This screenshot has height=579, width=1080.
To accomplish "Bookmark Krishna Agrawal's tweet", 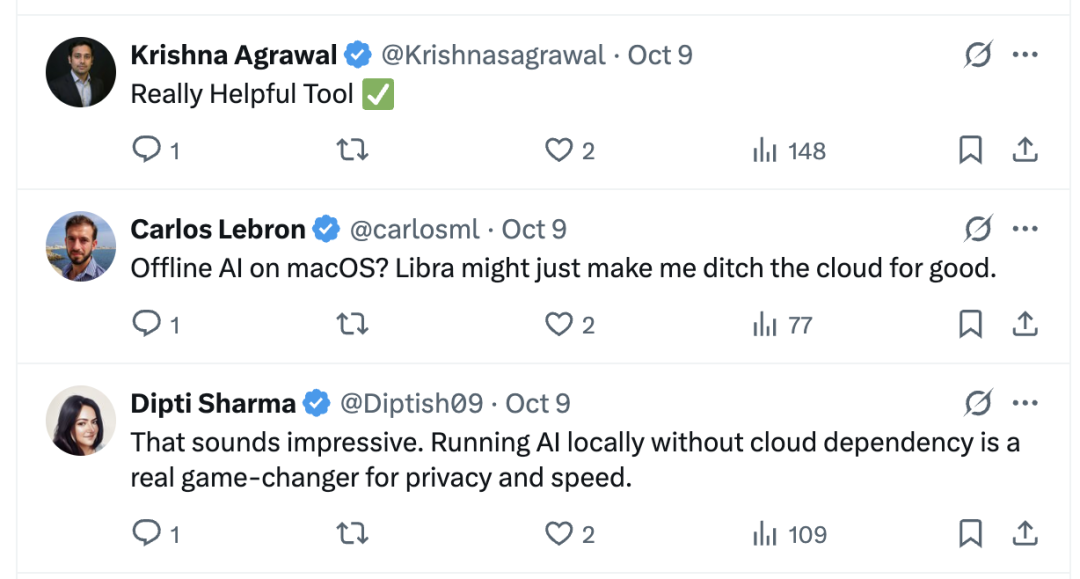I will pos(970,151).
